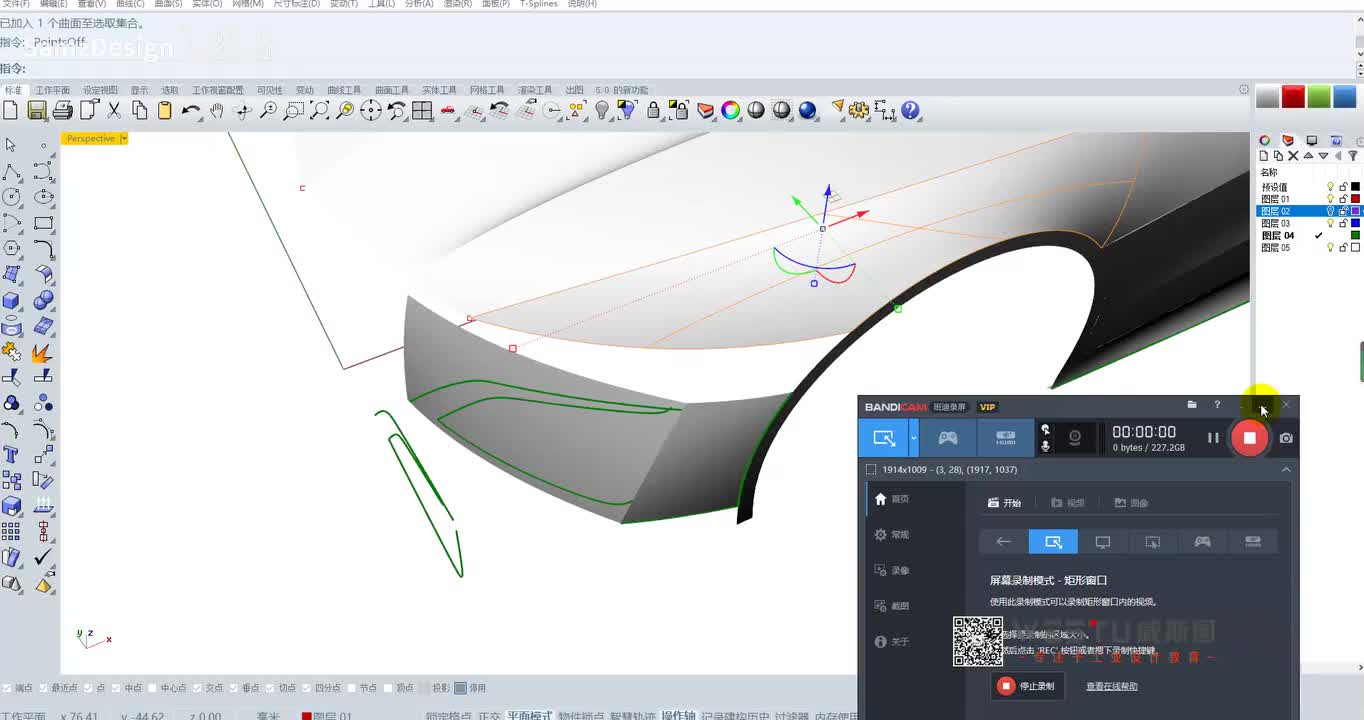Expand Bandicam recording mode dropdown arrow
Screen dimensions: 1364x720
(913, 438)
